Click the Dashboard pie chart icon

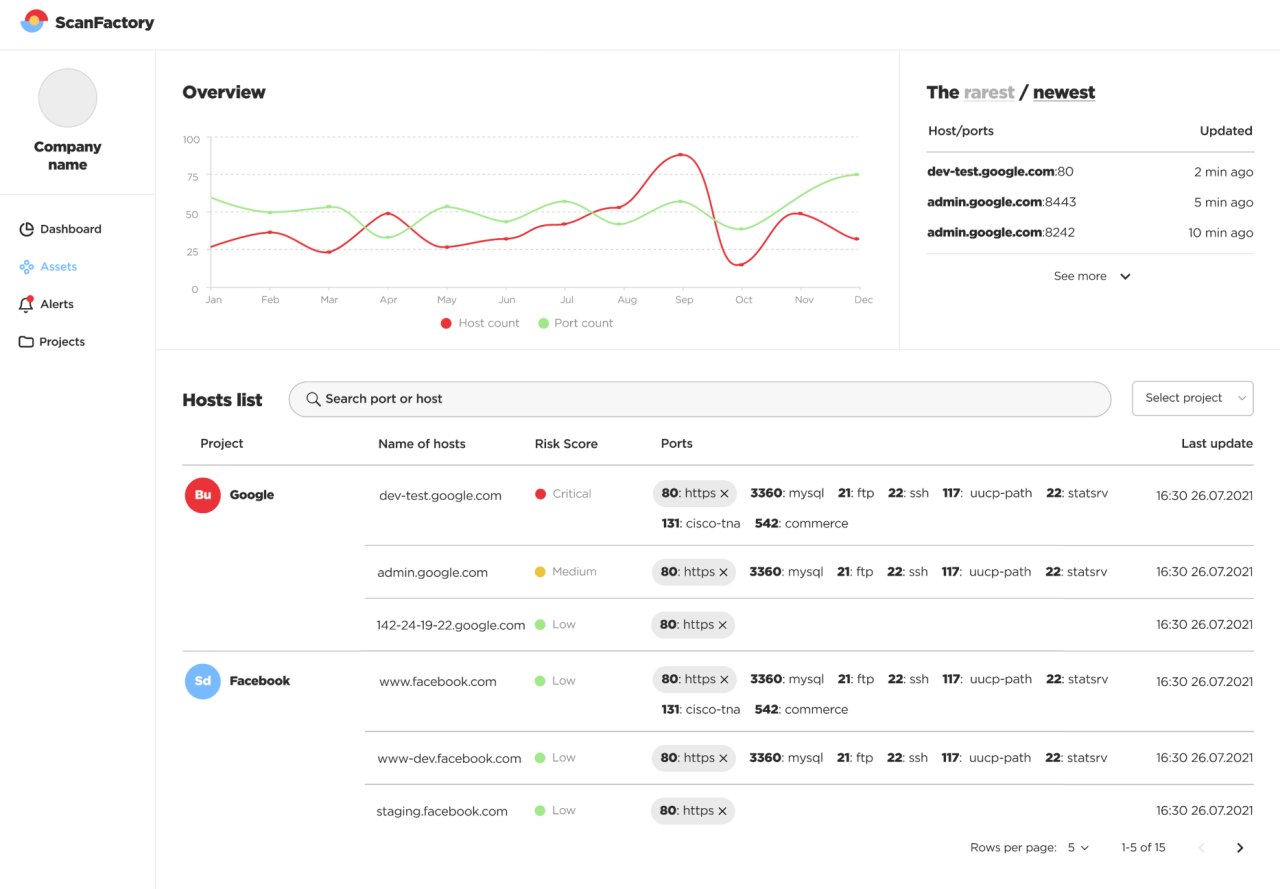(x=27, y=229)
